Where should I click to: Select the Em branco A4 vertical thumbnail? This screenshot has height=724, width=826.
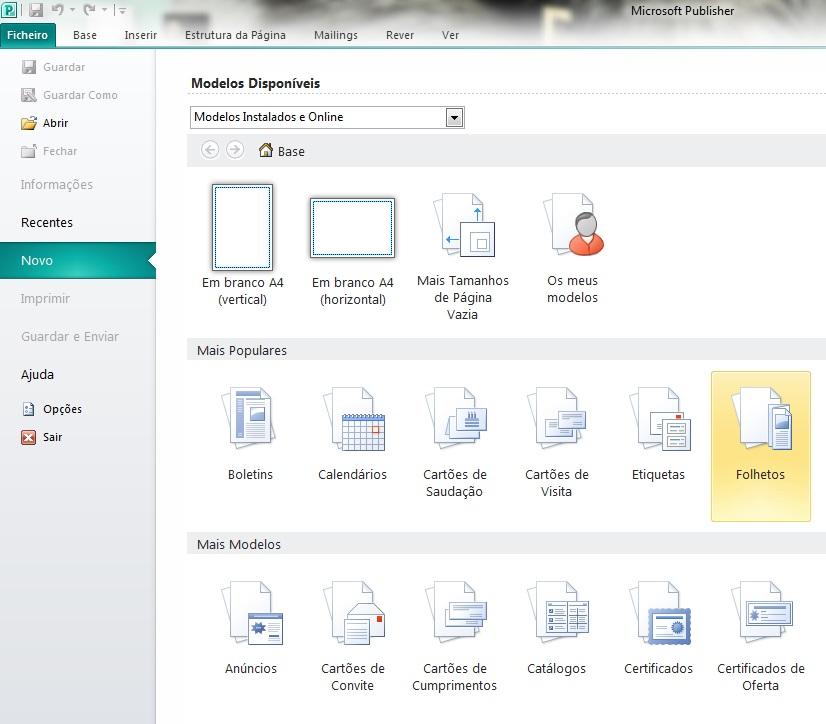[242, 227]
